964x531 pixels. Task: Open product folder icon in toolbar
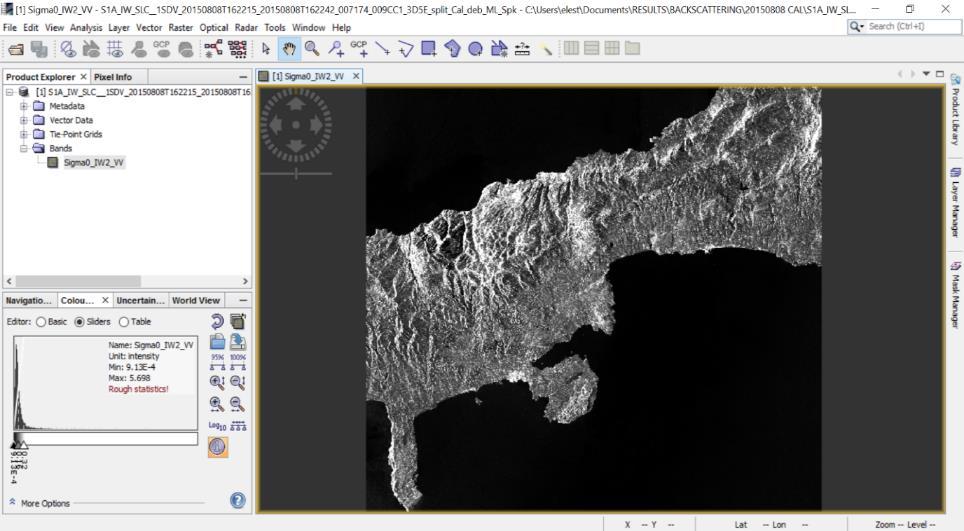click(x=16, y=49)
